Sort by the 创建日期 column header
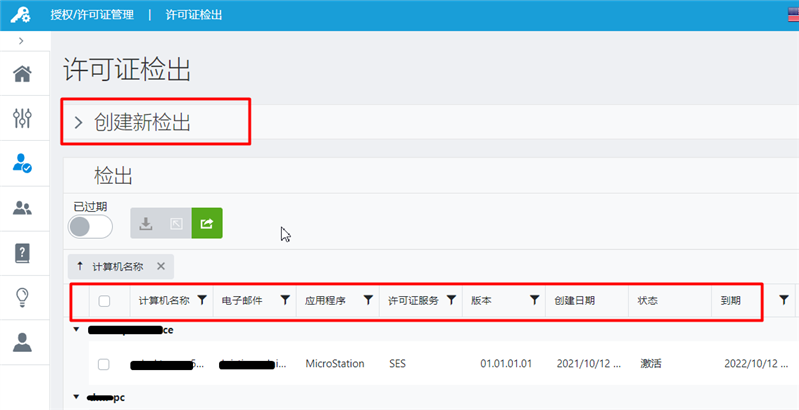Screen dimensions: 799x410 click(575, 300)
